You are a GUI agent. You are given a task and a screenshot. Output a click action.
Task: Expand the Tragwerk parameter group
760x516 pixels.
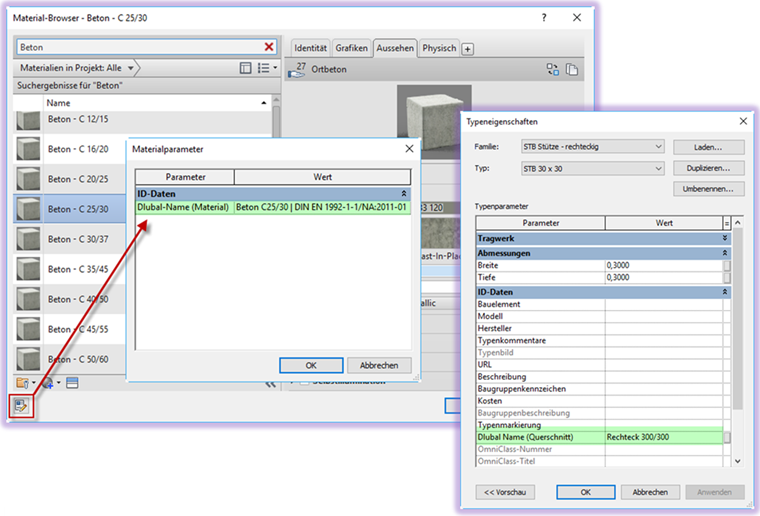click(725, 238)
